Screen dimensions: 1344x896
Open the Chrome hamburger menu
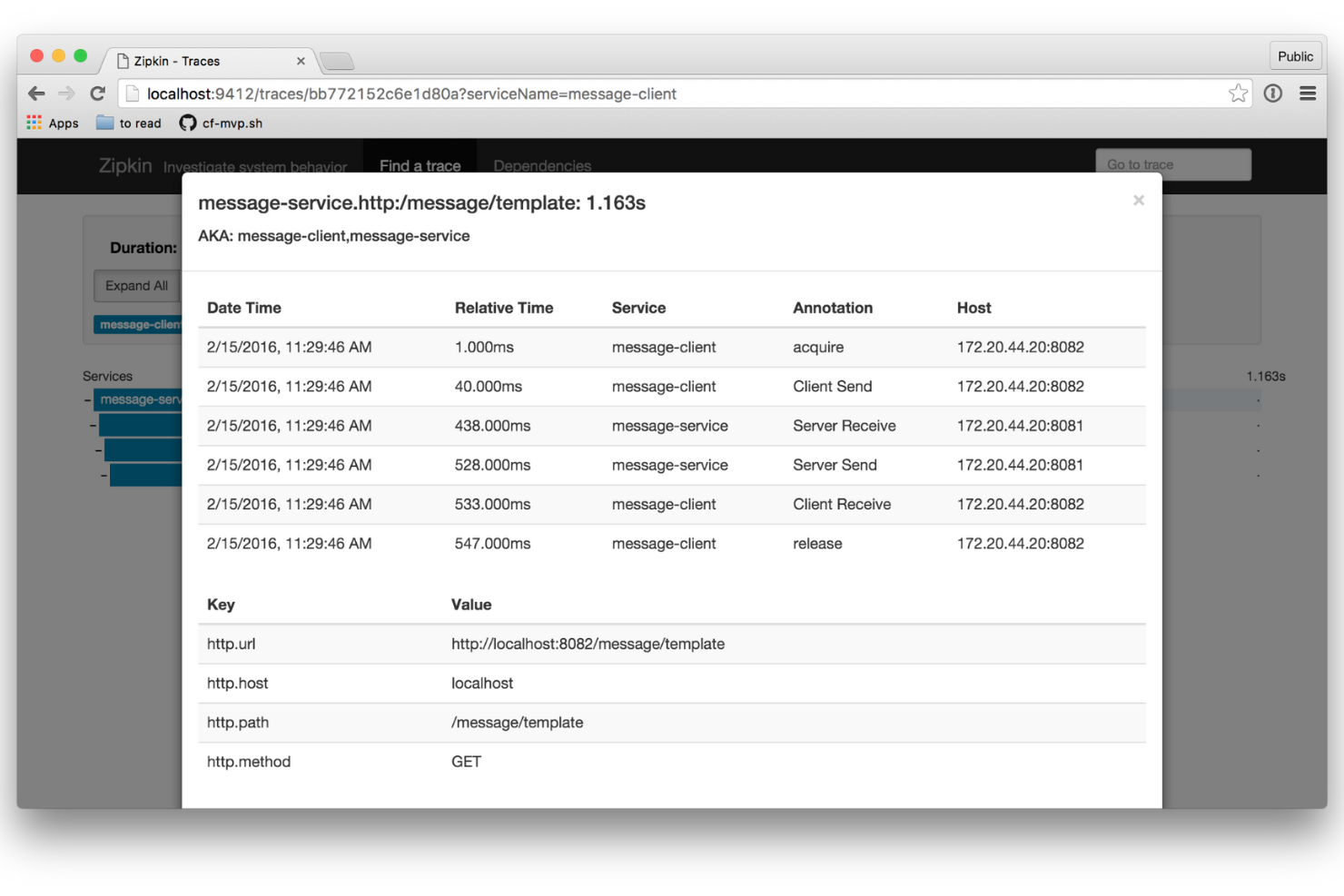[1308, 94]
